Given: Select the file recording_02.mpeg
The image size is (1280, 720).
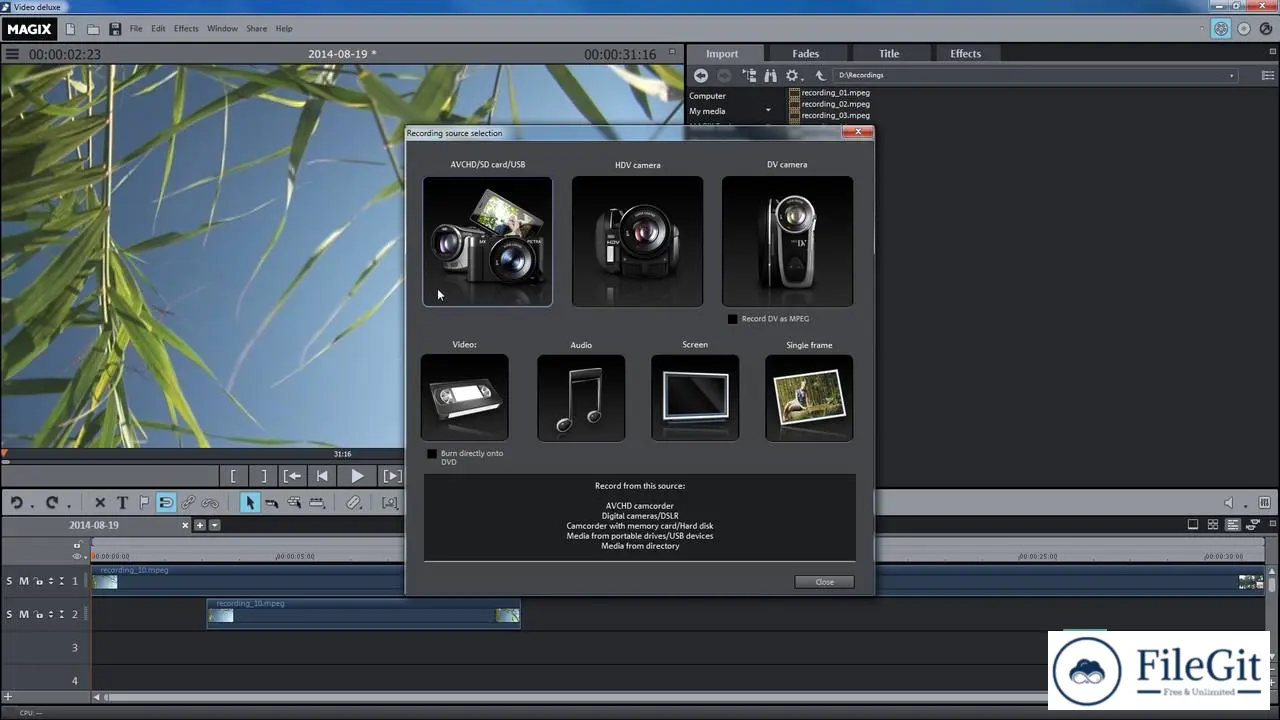Looking at the screenshot, I should coord(835,104).
